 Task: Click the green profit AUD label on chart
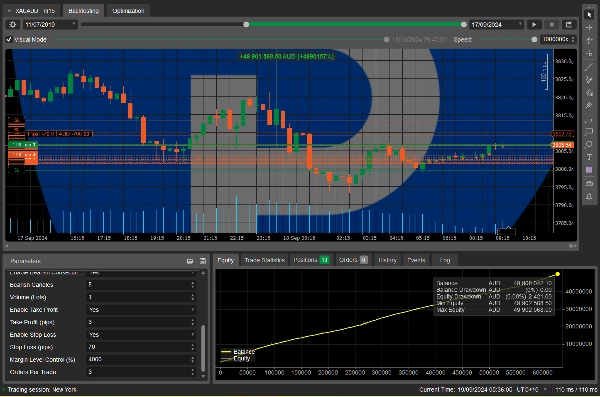pos(287,57)
